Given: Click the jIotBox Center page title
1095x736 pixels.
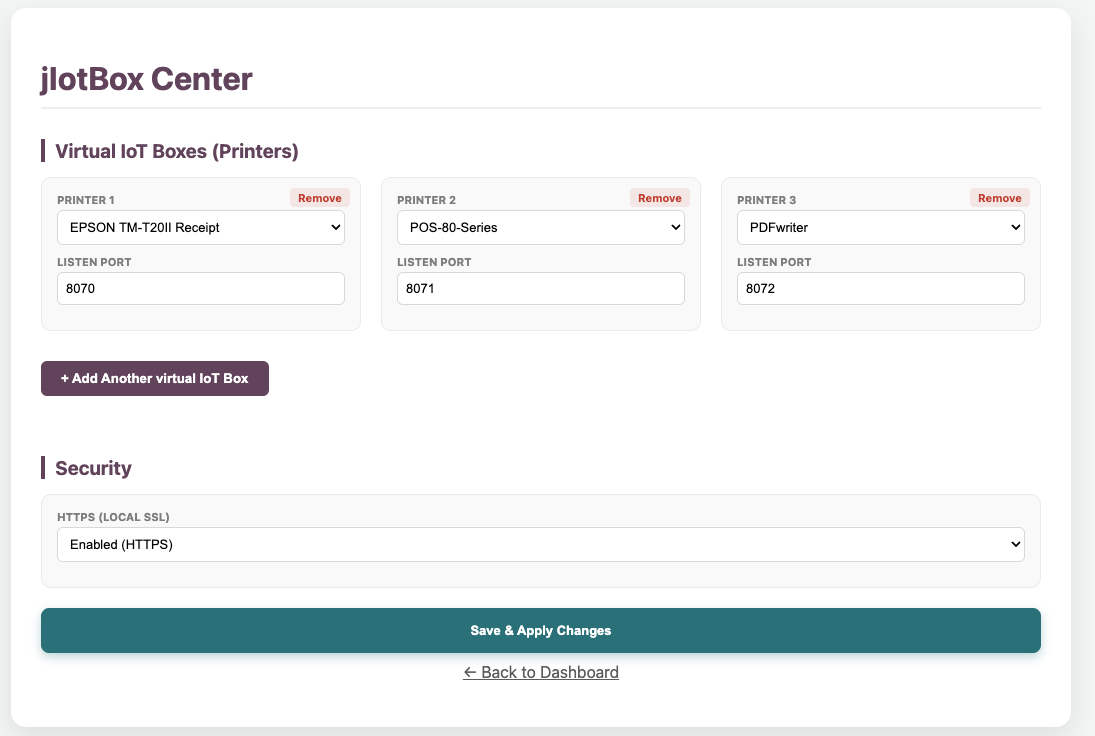Looking at the screenshot, I should [x=147, y=79].
